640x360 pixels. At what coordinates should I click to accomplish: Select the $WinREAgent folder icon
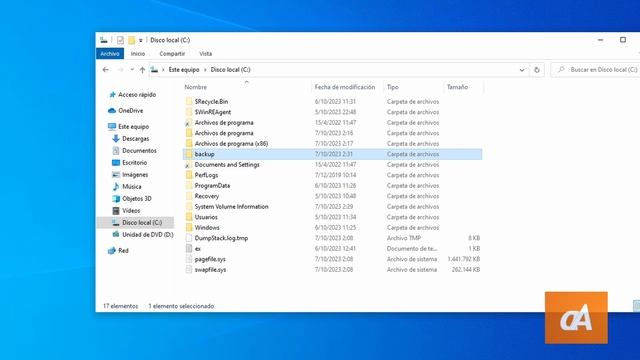point(189,112)
